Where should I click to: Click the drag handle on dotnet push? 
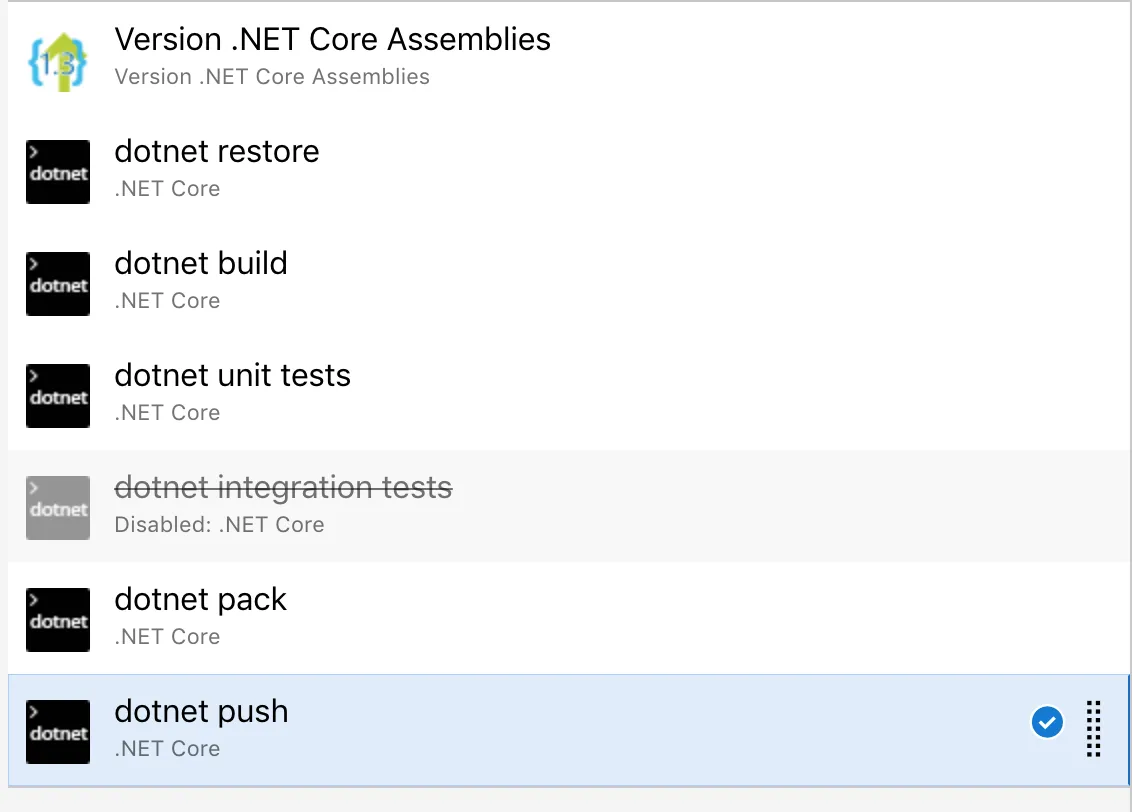(1093, 728)
